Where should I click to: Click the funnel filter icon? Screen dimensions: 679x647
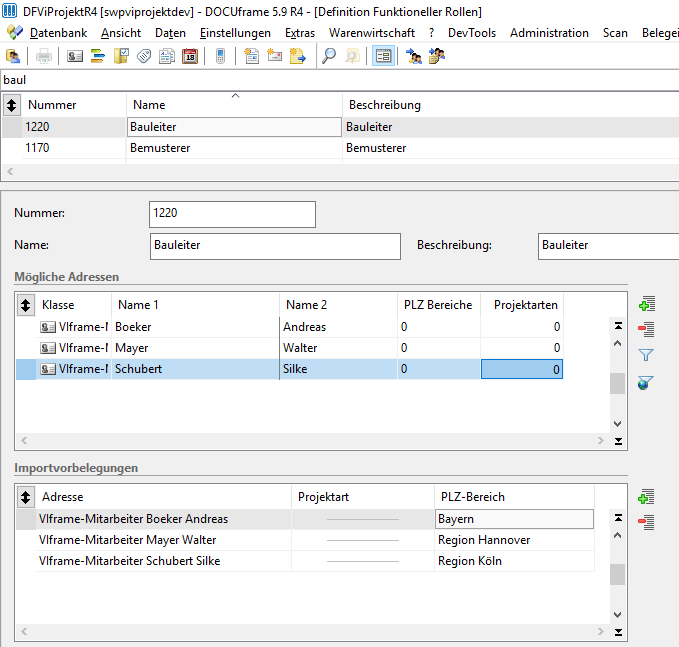pos(646,355)
